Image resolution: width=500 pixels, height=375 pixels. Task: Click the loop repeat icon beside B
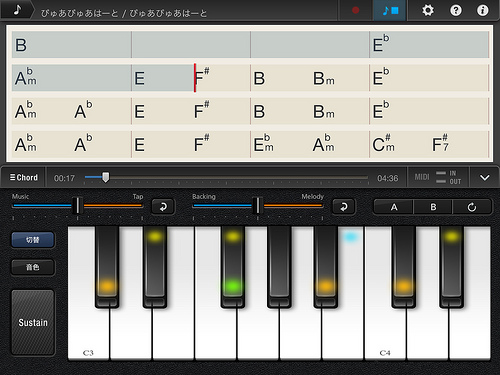point(472,207)
